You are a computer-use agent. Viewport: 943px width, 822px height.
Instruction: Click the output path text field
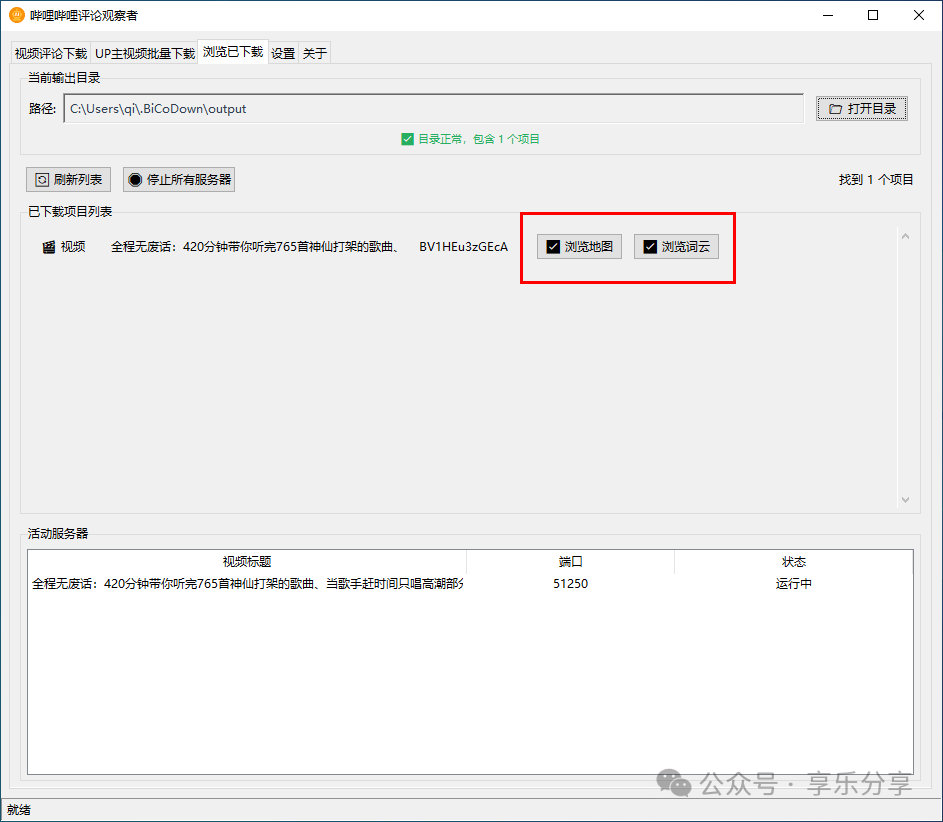433,109
